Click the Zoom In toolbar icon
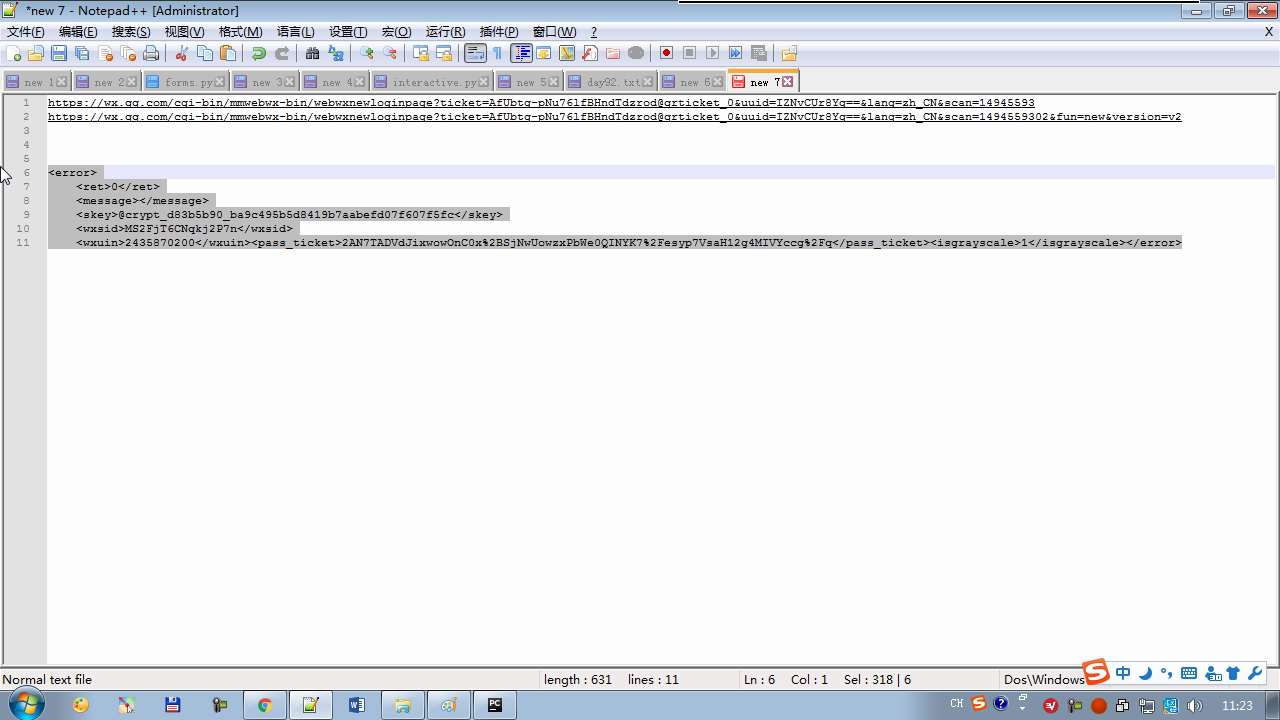The height and width of the screenshot is (720, 1280). pos(367,53)
